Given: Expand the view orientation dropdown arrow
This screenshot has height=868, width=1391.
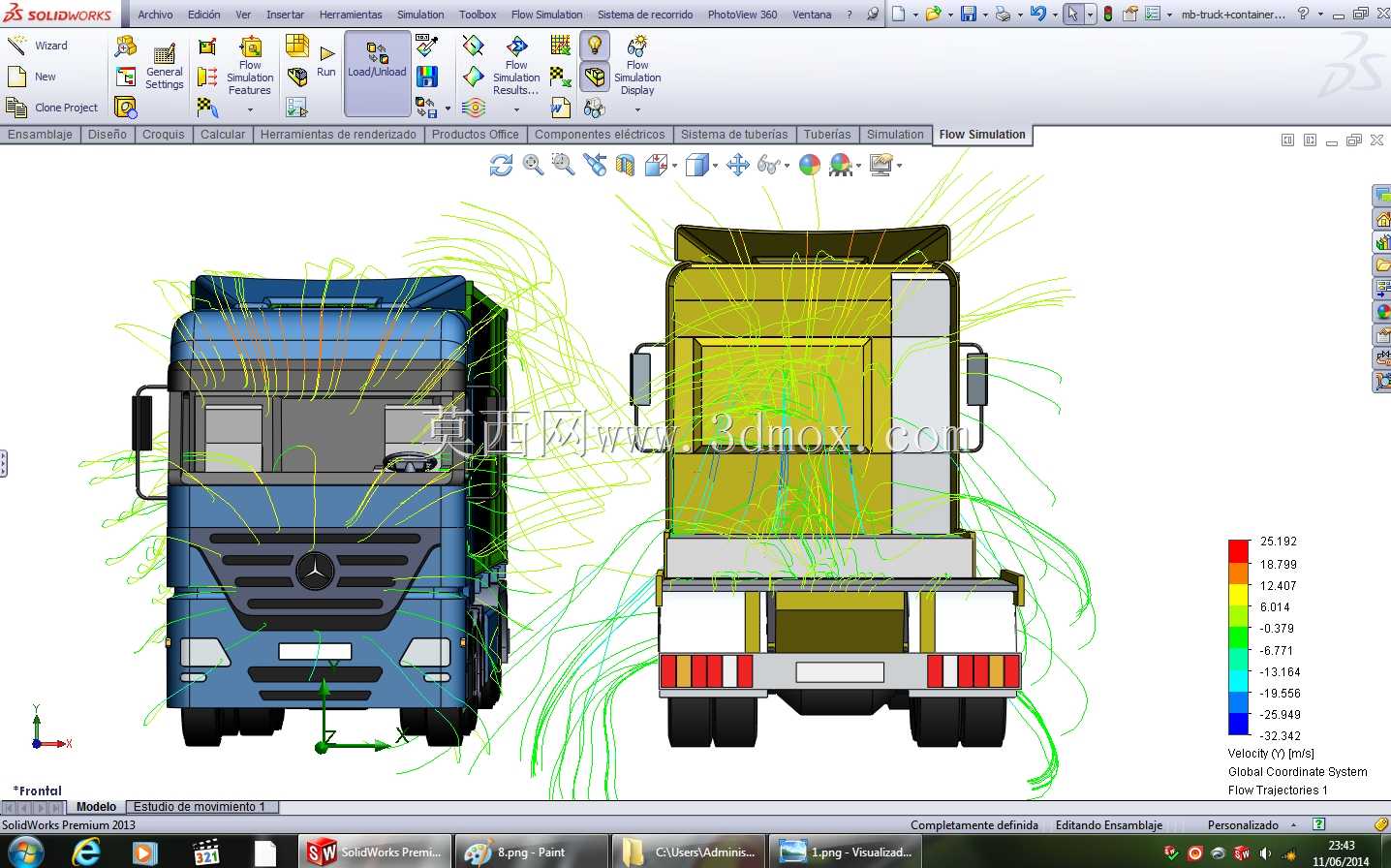Looking at the screenshot, I should pyautogui.click(x=674, y=166).
